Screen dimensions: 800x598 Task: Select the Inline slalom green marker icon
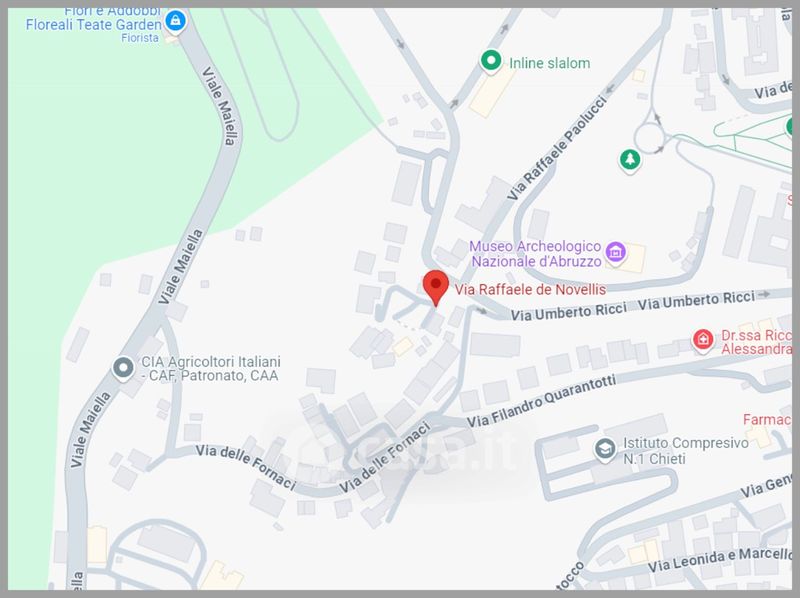491,61
